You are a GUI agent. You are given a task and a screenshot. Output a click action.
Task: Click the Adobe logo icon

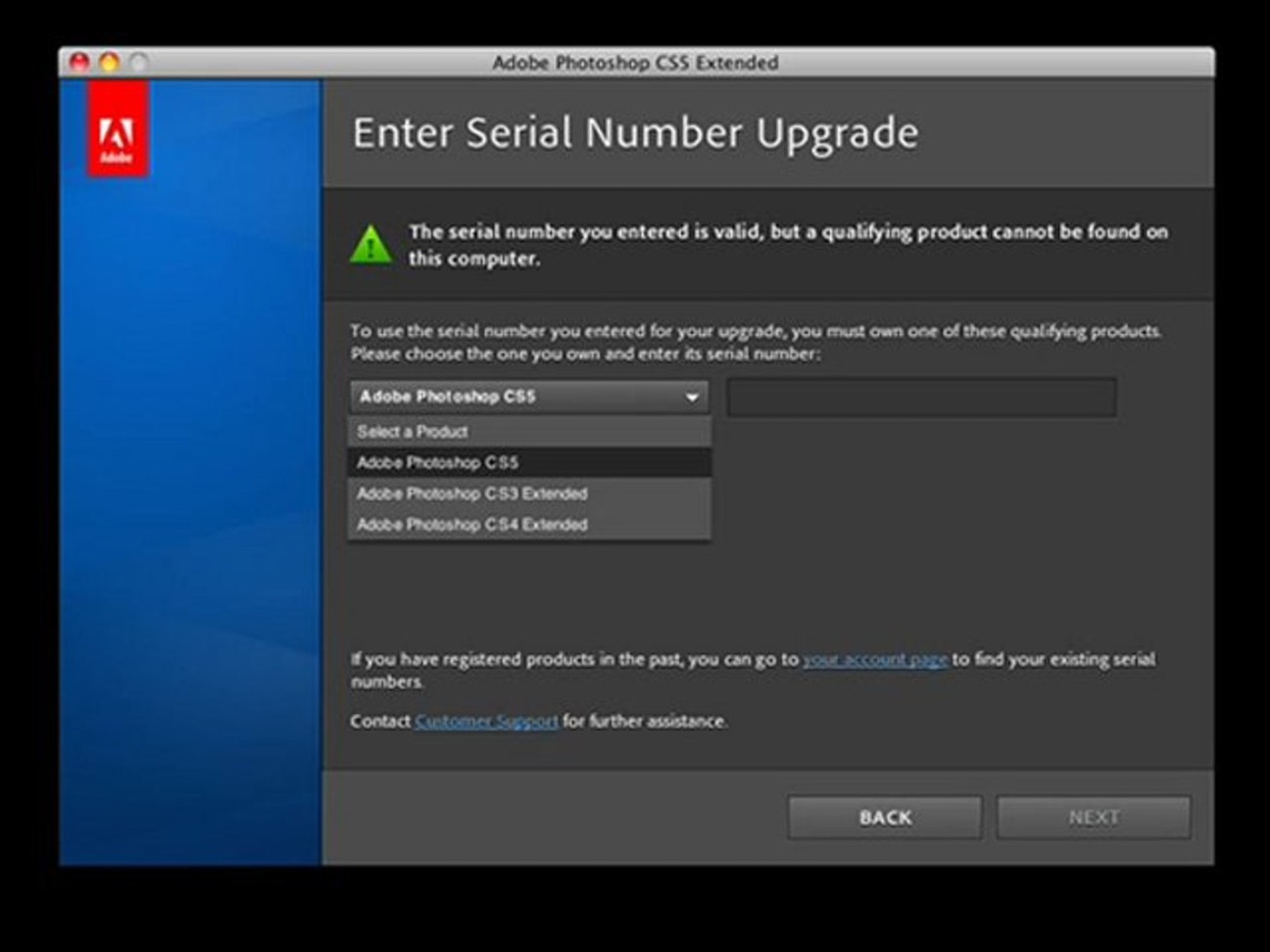118,128
